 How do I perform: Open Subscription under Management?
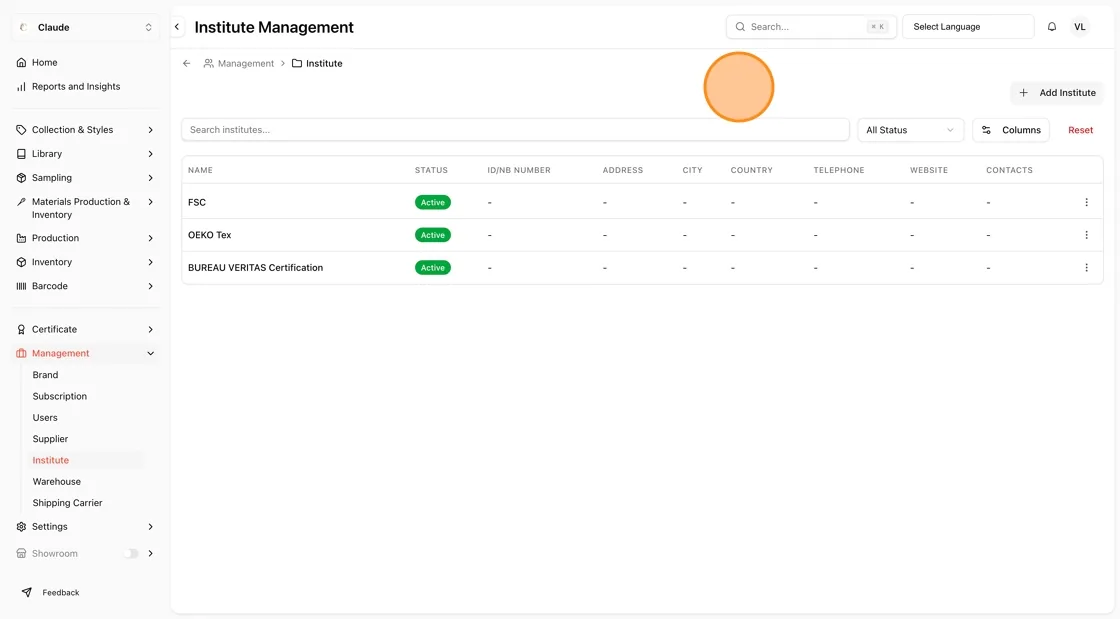pos(59,396)
